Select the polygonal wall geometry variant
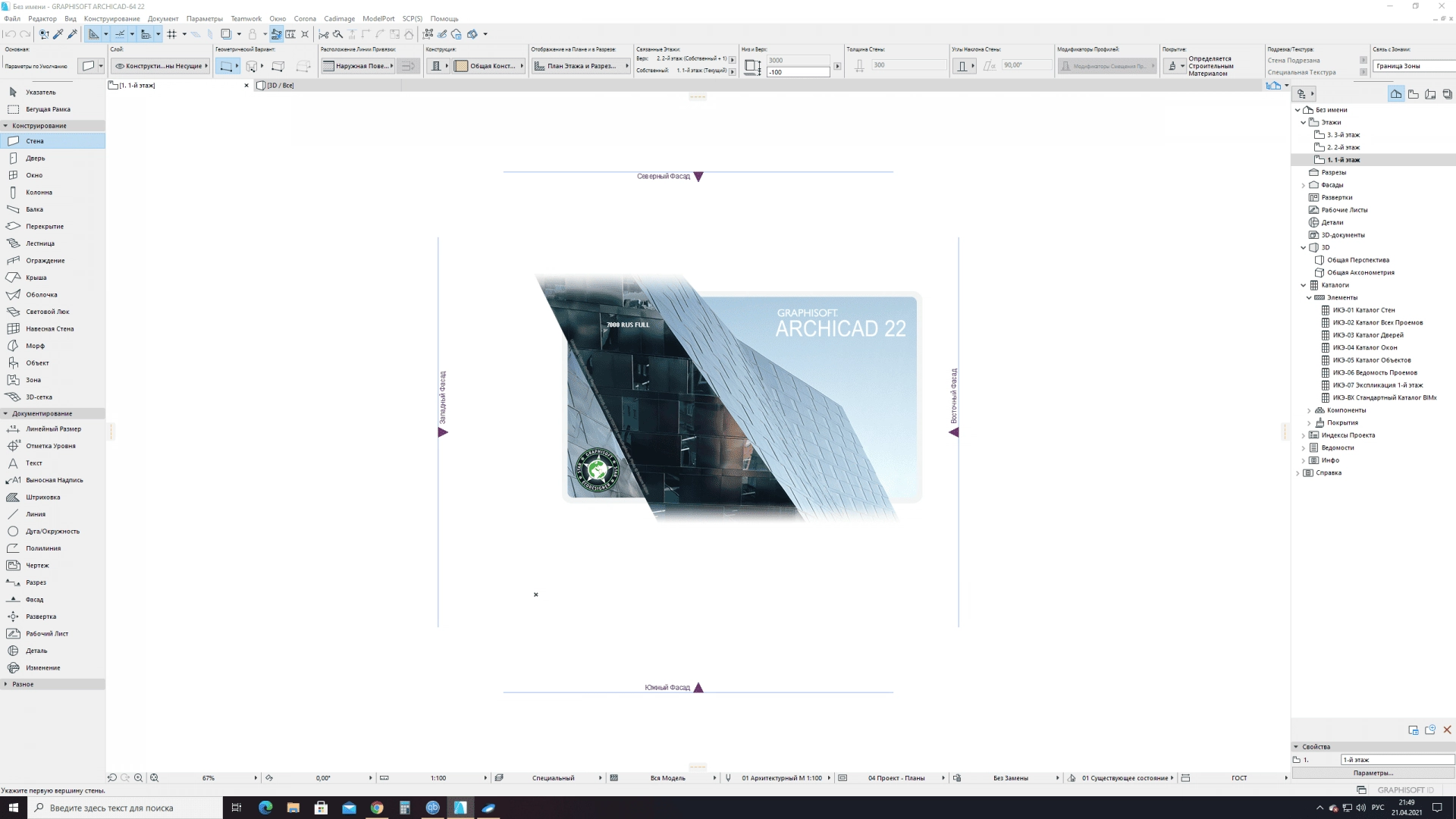This screenshot has height=819, width=1456. click(304, 66)
